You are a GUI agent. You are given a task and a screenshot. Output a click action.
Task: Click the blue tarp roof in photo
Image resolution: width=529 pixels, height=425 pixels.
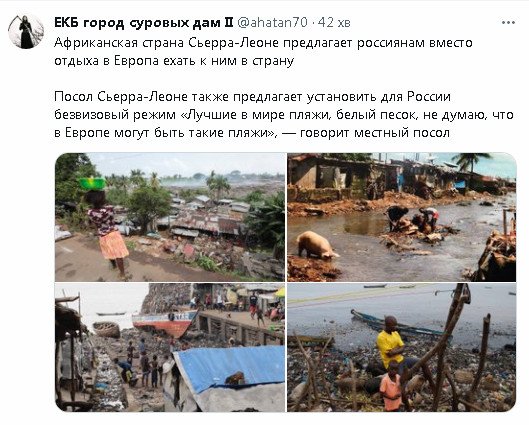[x=229, y=368]
